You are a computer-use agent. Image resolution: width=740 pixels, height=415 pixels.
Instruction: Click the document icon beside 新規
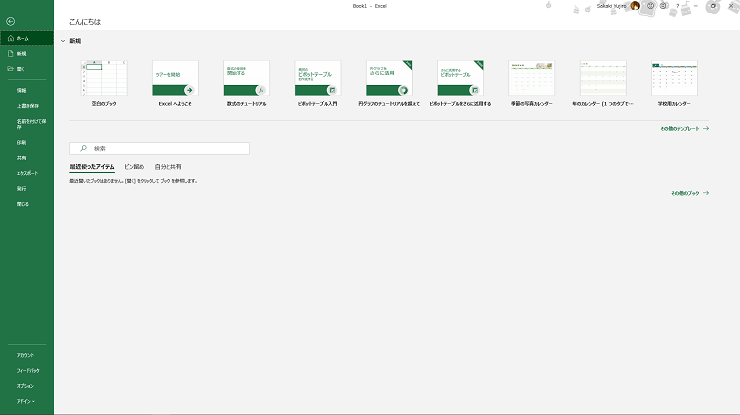click(x=11, y=54)
